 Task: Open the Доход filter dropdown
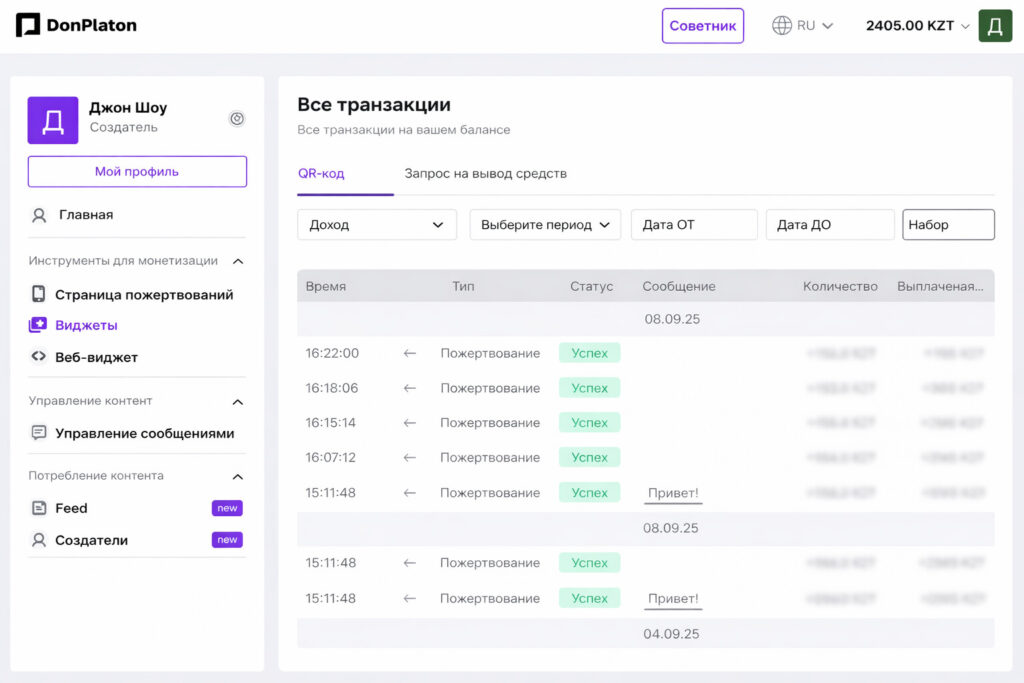[376, 224]
